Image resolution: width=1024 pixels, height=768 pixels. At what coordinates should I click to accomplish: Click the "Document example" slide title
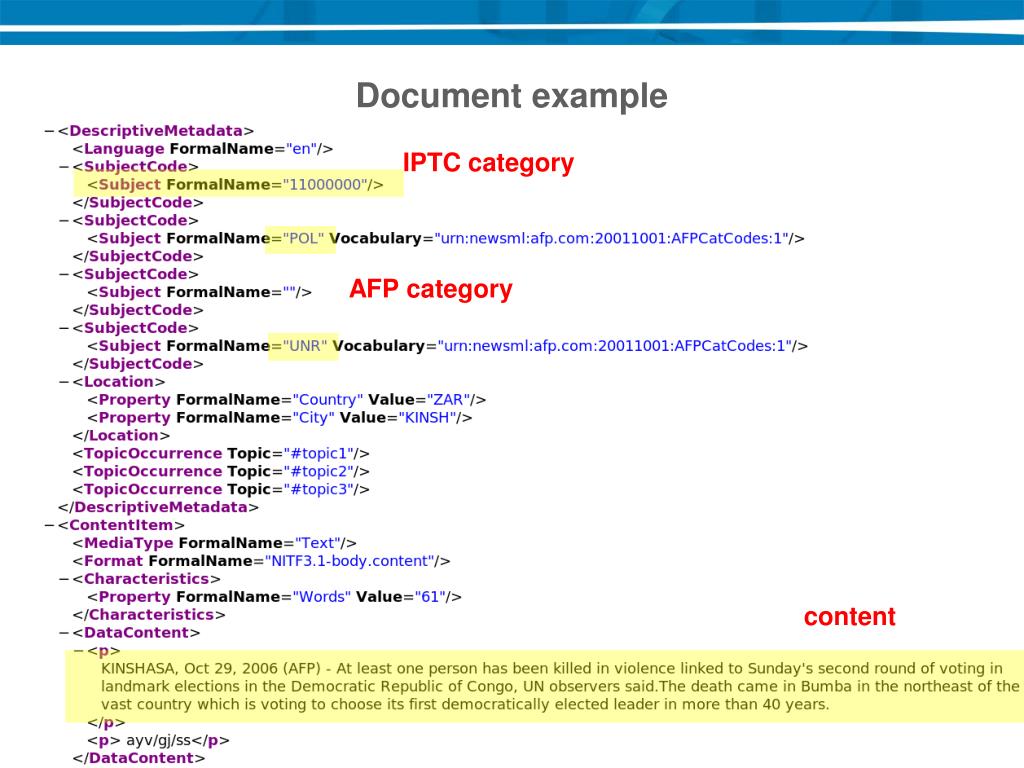512,96
